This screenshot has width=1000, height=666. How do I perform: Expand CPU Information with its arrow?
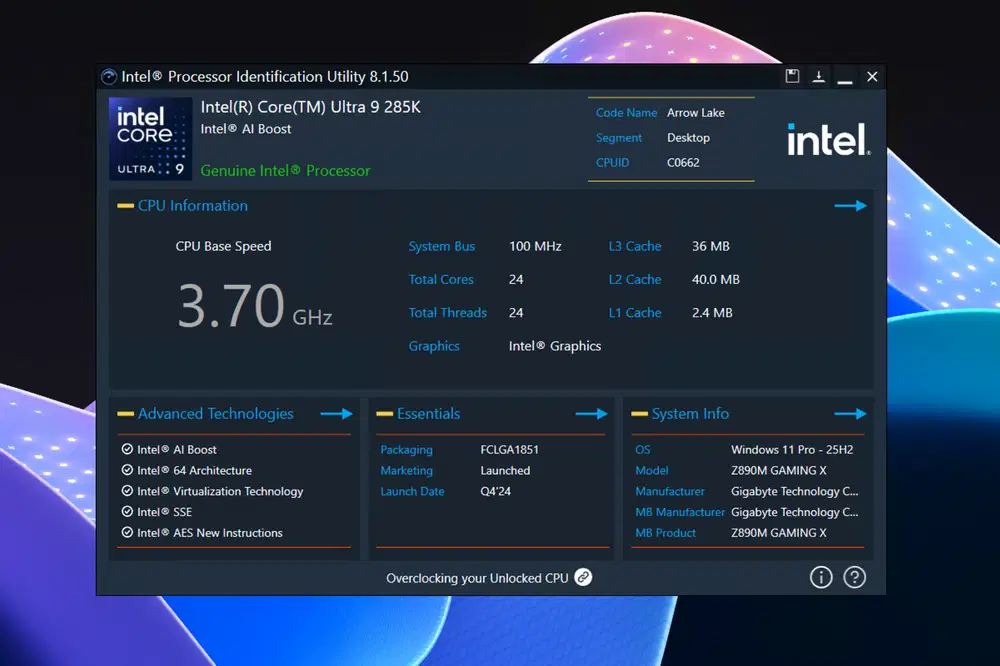[850, 205]
